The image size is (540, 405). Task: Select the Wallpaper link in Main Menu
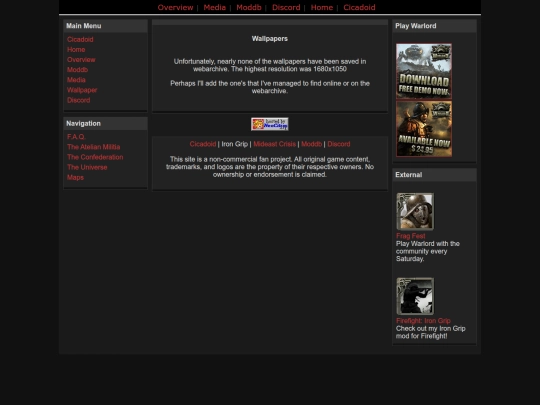(x=82, y=90)
